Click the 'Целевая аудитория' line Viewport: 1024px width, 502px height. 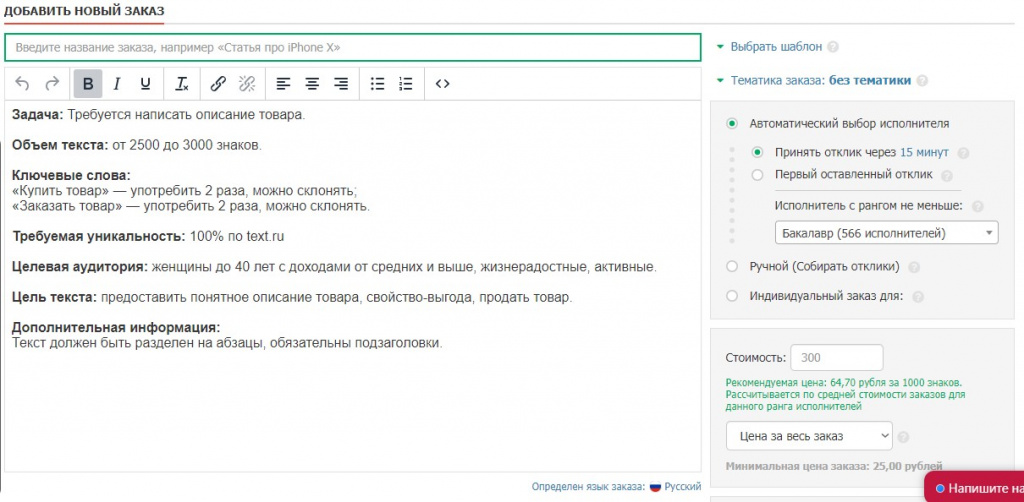tap(334, 267)
